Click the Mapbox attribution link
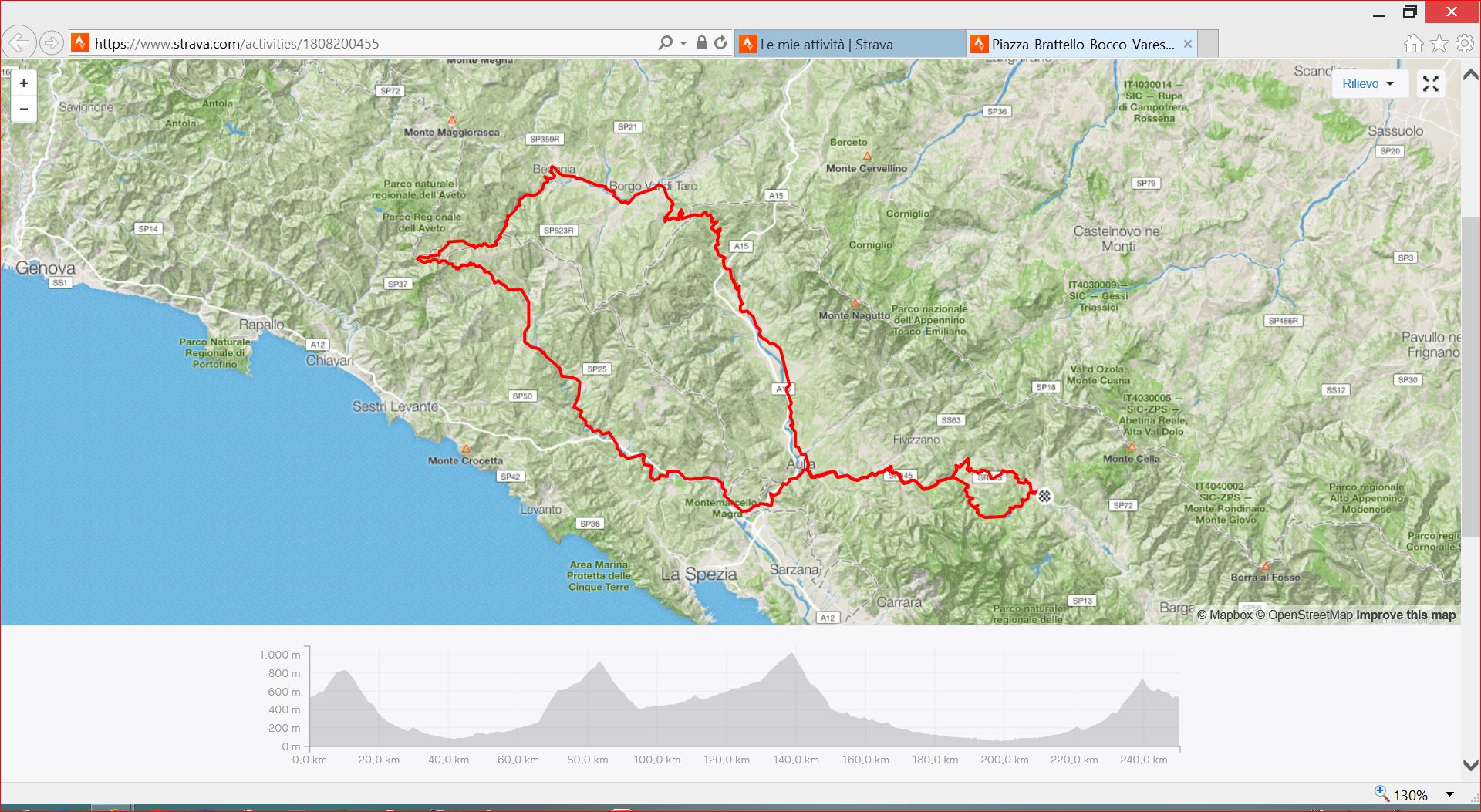The image size is (1481, 812). [1225, 615]
